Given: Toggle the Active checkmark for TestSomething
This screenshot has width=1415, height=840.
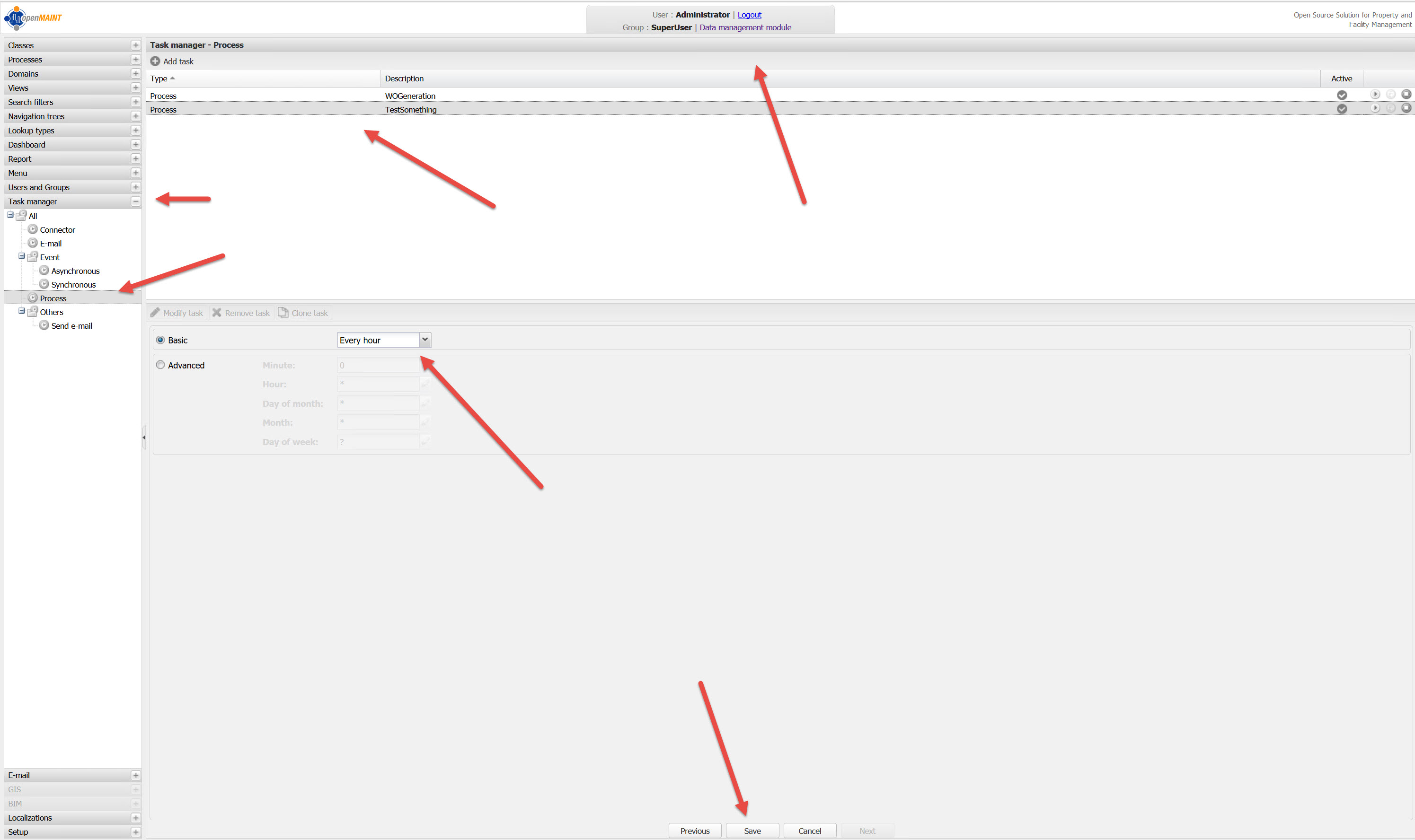Looking at the screenshot, I should coord(1341,109).
